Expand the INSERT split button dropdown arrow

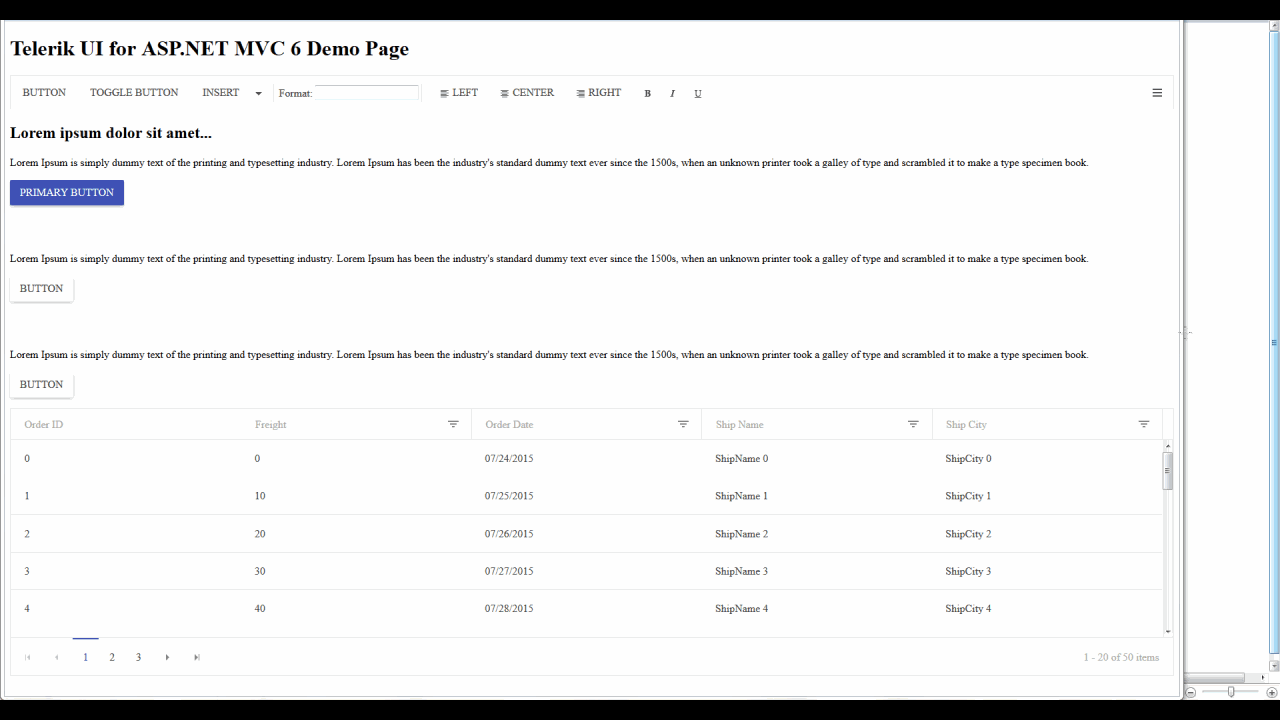point(258,93)
